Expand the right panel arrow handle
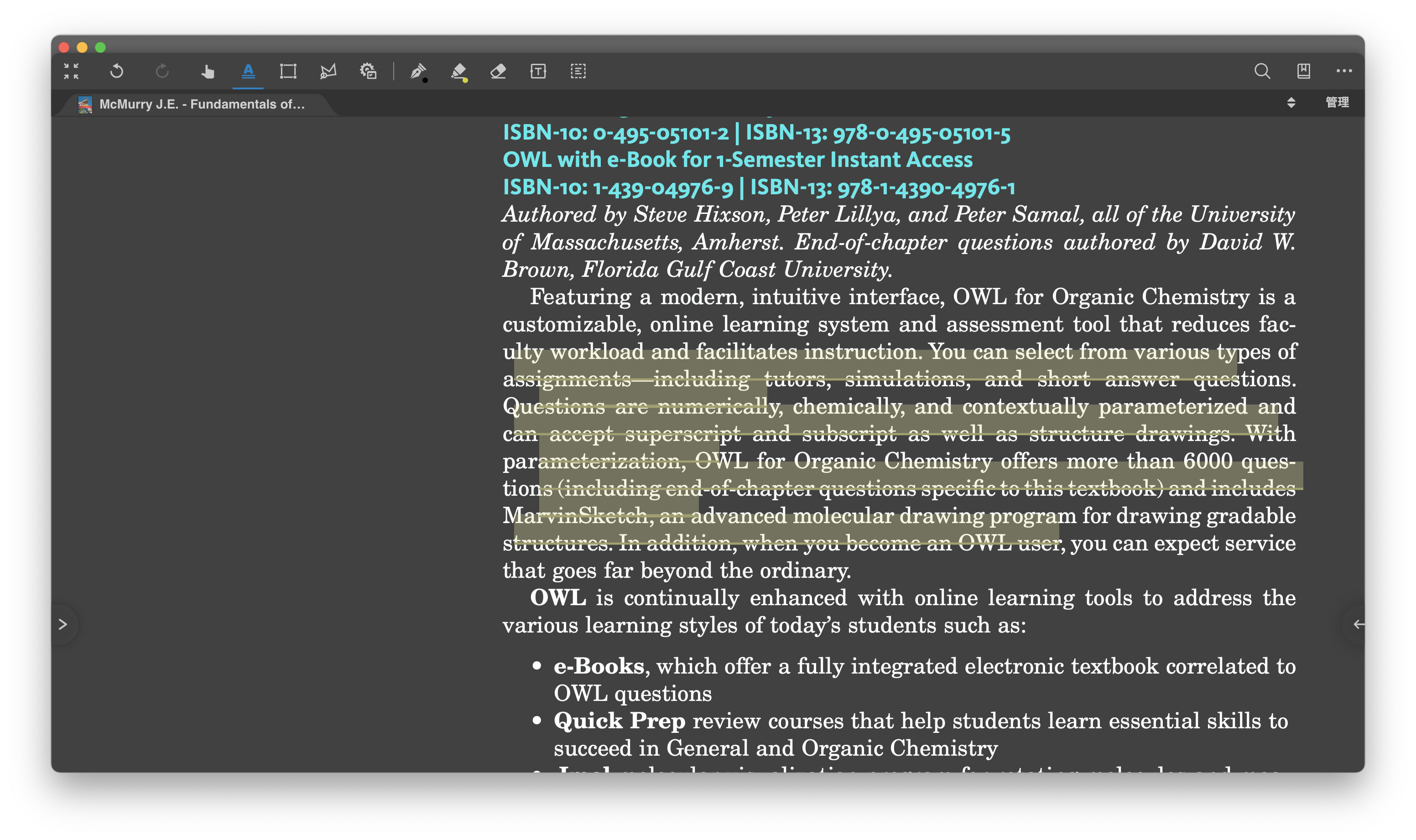 [1358, 624]
